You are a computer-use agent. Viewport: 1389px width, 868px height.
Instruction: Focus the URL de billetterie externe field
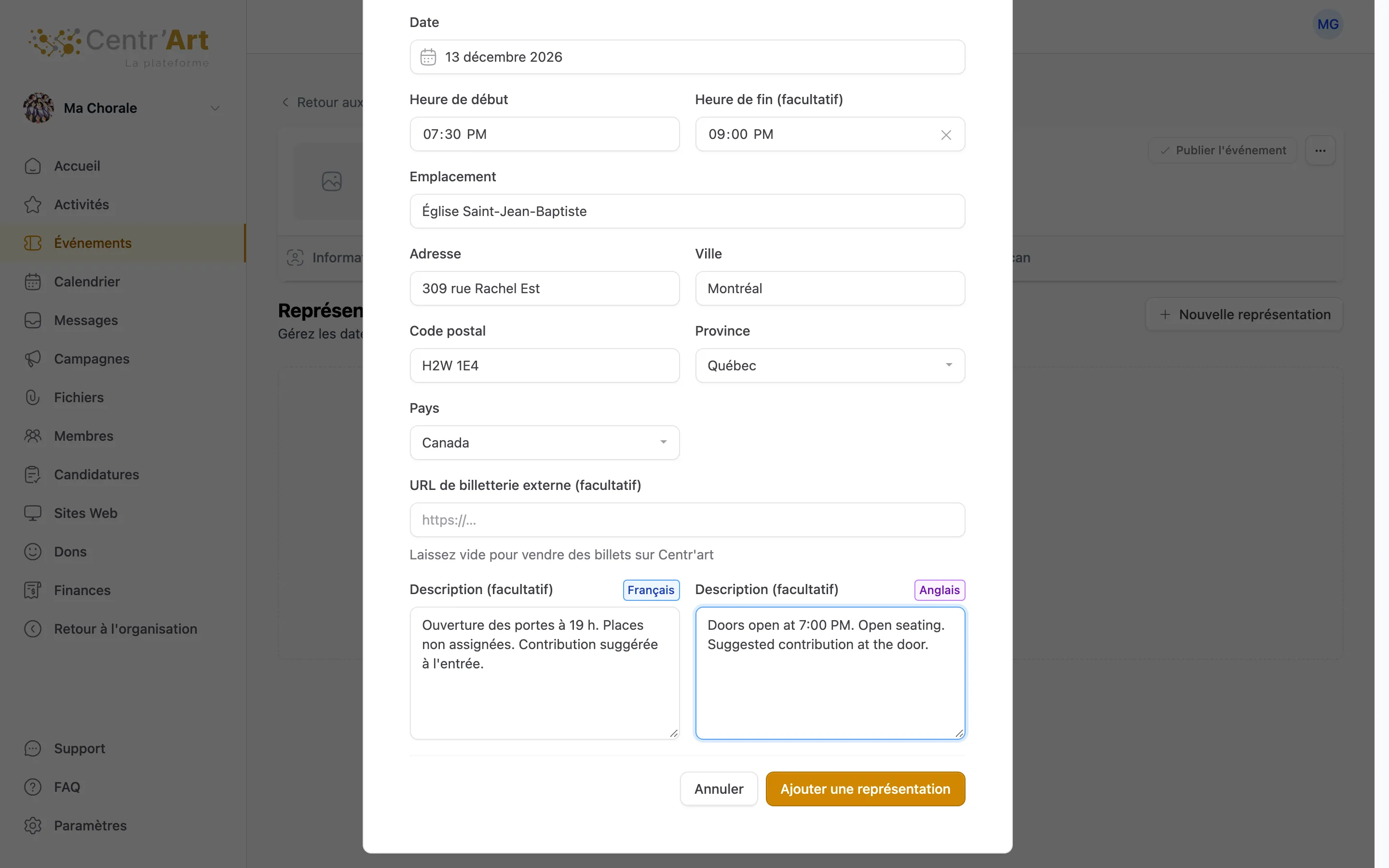coord(687,520)
